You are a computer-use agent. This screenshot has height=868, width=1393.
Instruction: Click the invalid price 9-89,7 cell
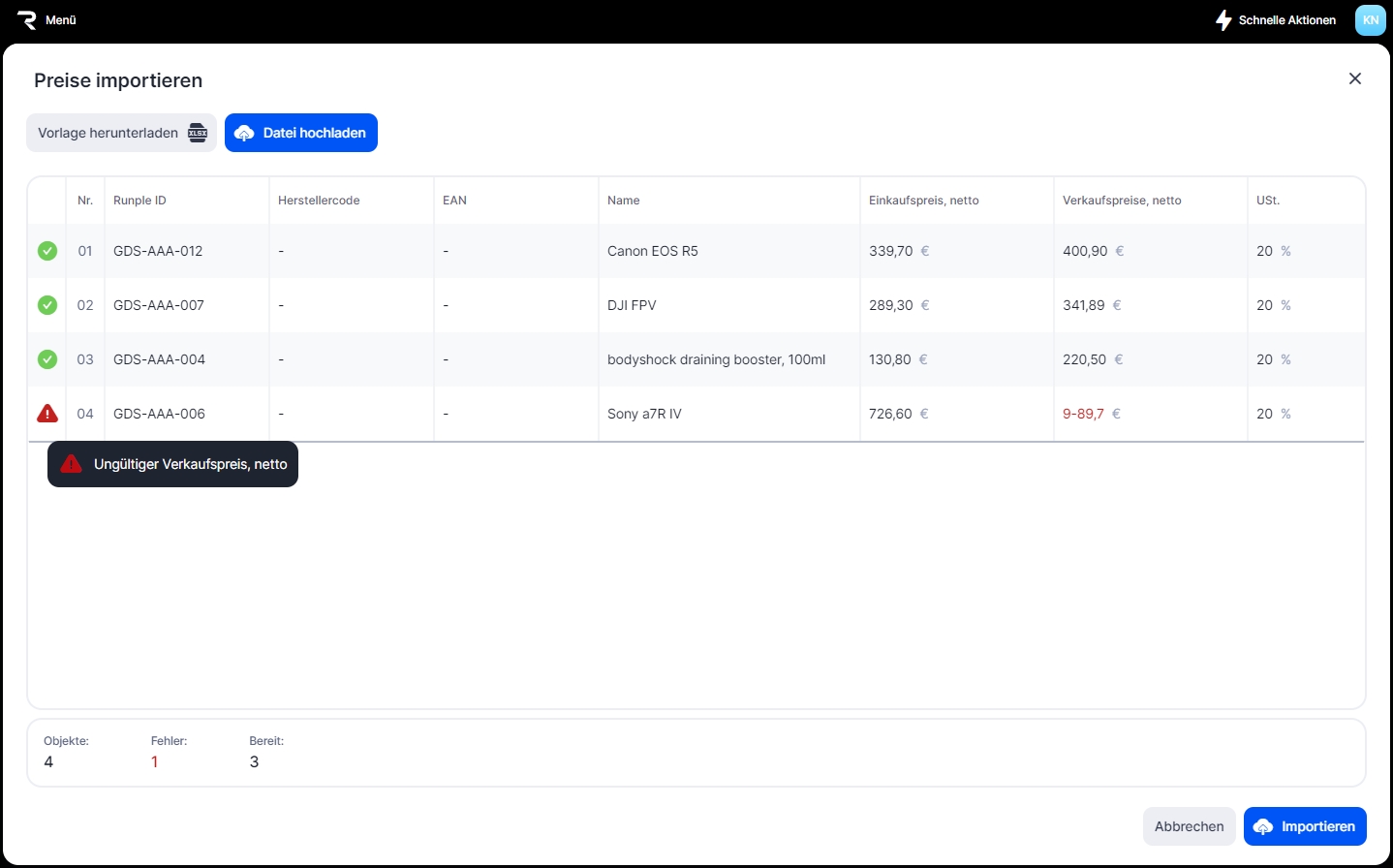1083,414
